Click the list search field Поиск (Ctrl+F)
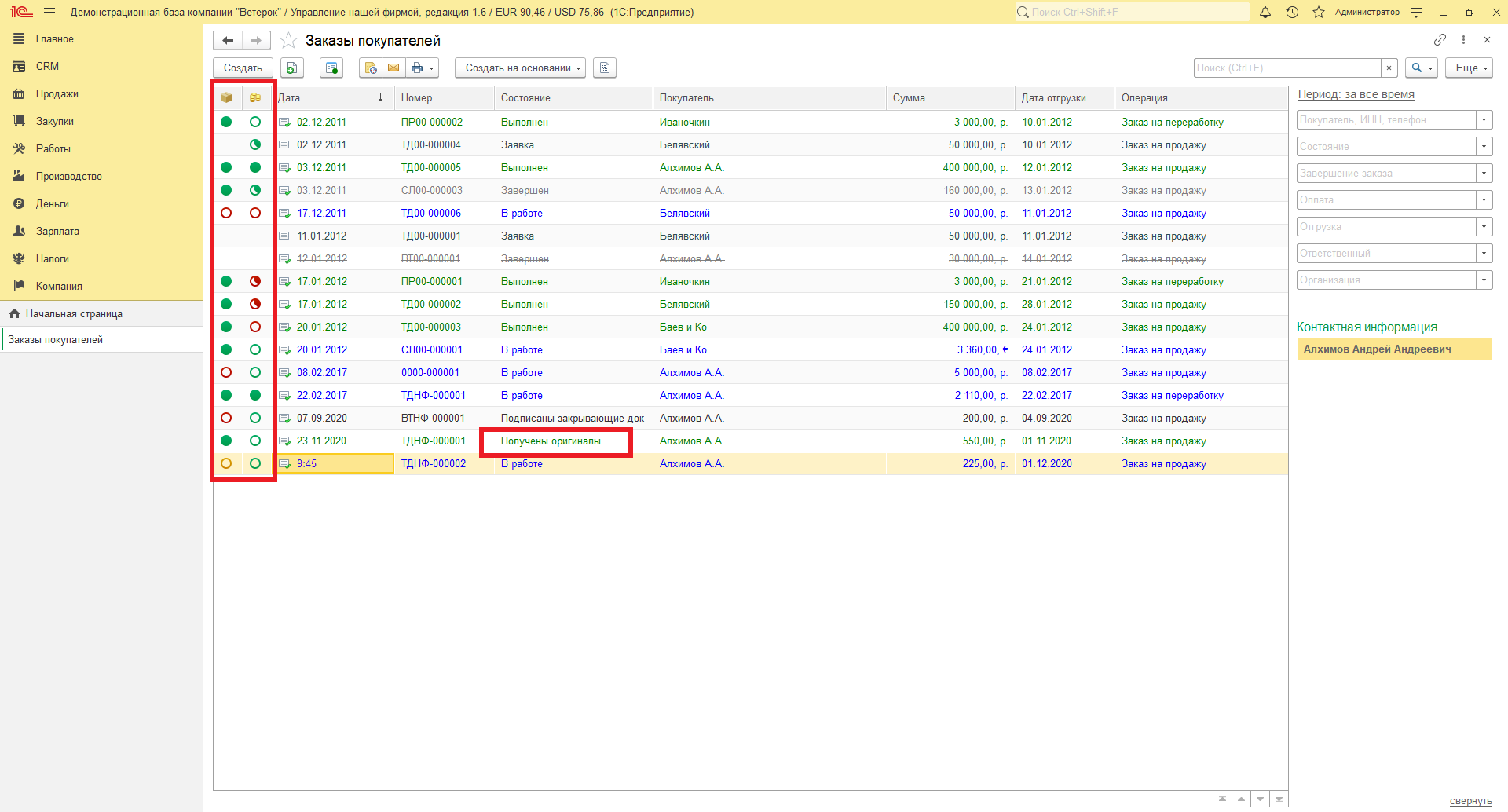Image resolution: width=1508 pixels, height=812 pixels. (x=1287, y=68)
